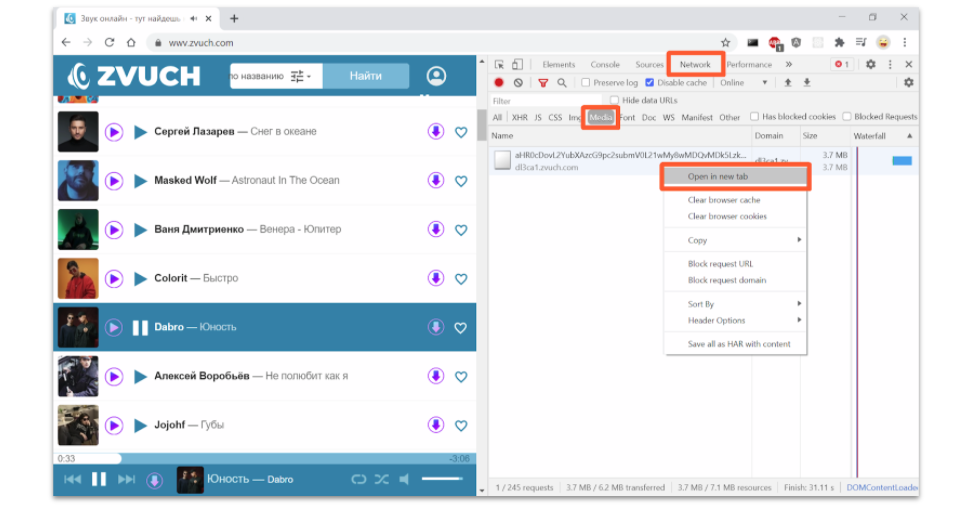Expand the Header Options submenu
The width and height of the screenshot is (966, 510).
(736, 320)
